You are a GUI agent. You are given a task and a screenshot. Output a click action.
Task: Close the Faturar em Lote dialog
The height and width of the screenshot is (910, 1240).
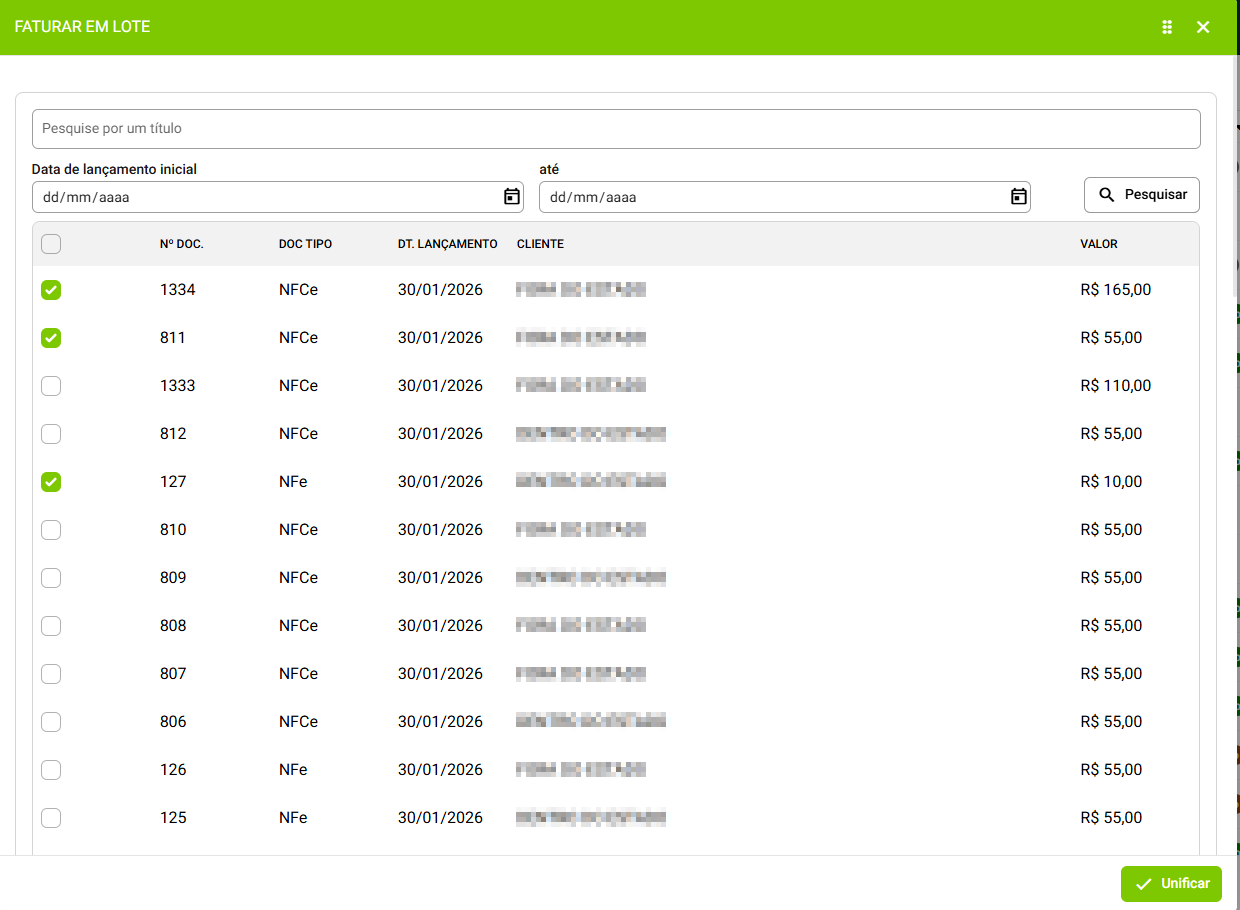pos(1203,27)
